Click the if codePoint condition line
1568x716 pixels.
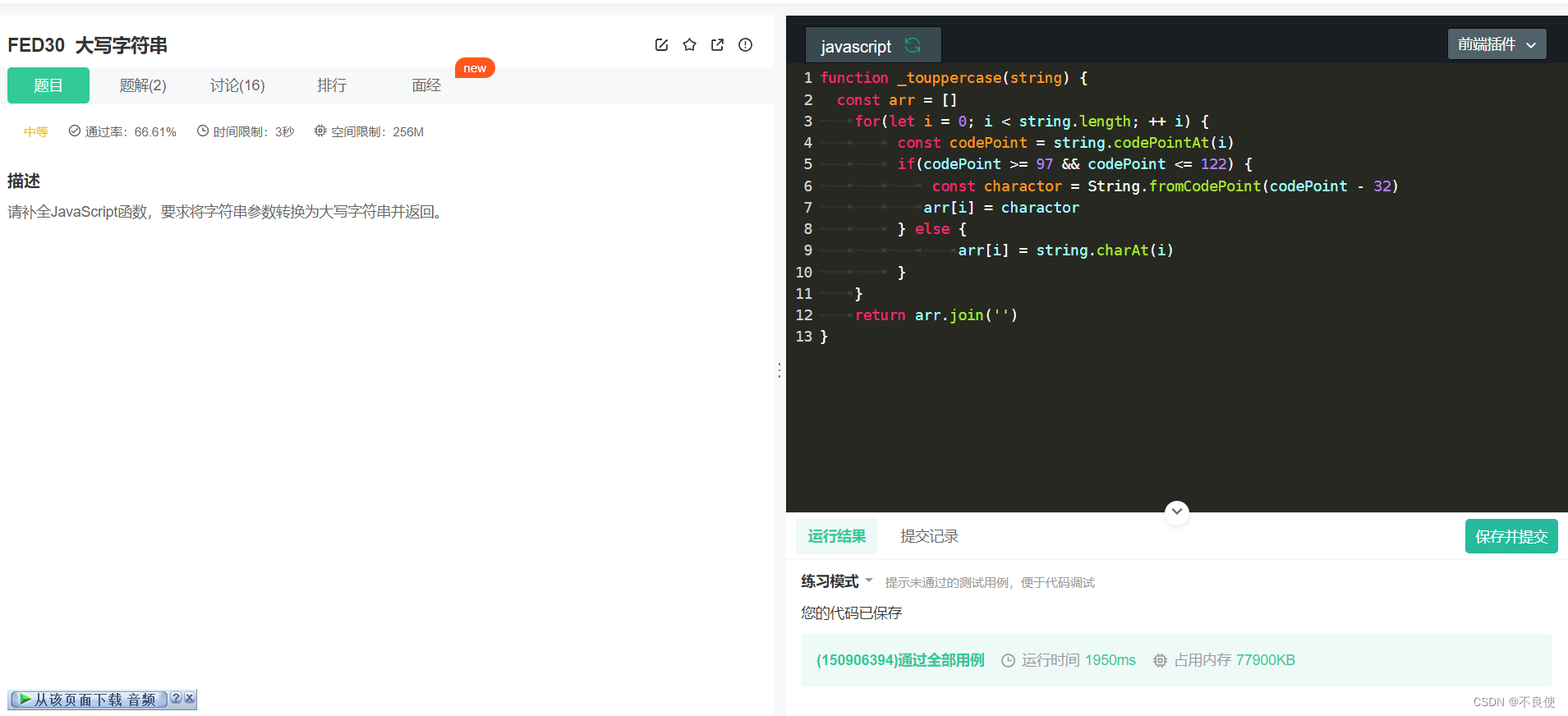(x=1074, y=164)
